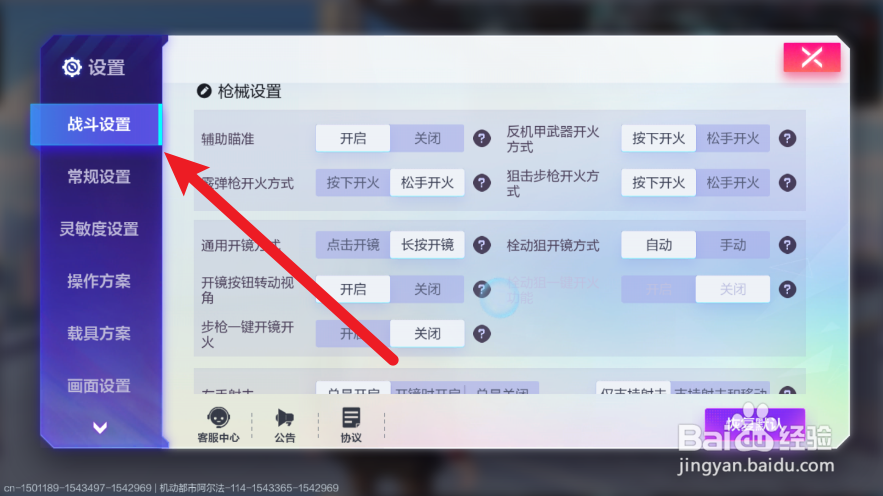This screenshot has height=496, width=883.
Task: Show help for 反机甲武器开火方式
Action: pyautogui.click(x=787, y=138)
